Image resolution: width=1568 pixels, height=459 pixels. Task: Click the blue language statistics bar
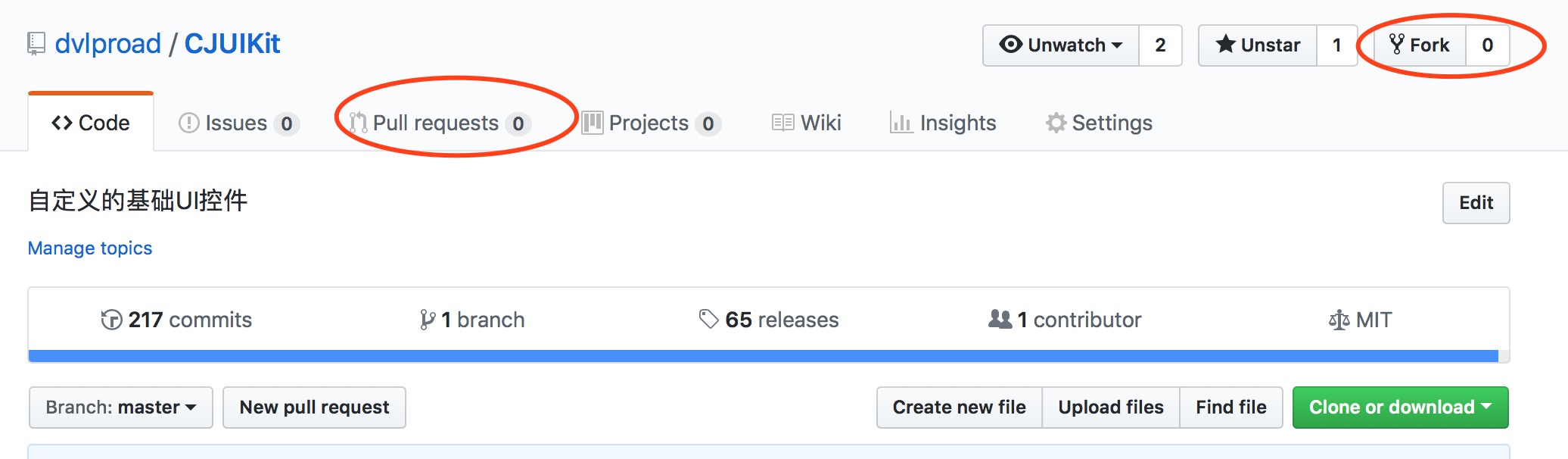(757, 354)
